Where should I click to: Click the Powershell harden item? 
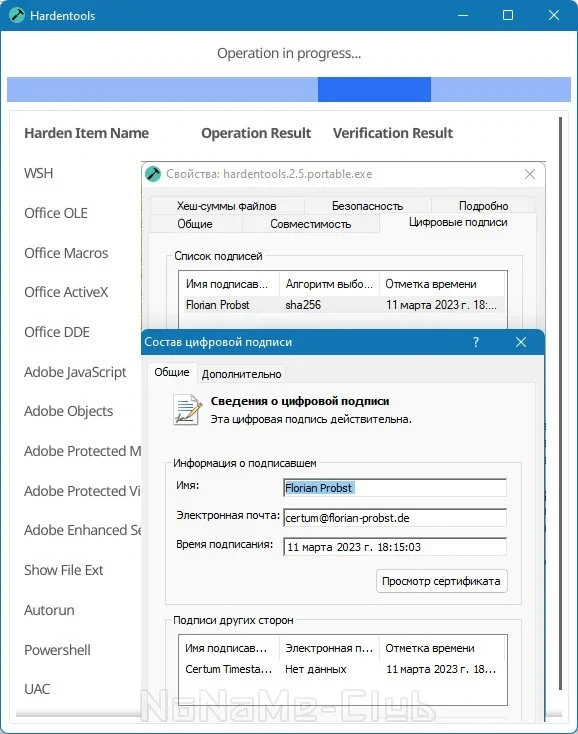[x=57, y=650]
